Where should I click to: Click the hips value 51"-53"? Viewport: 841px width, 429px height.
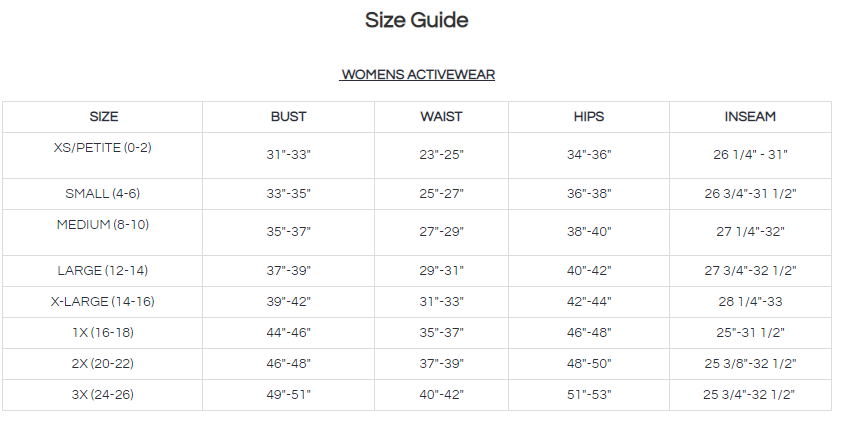[x=589, y=395]
